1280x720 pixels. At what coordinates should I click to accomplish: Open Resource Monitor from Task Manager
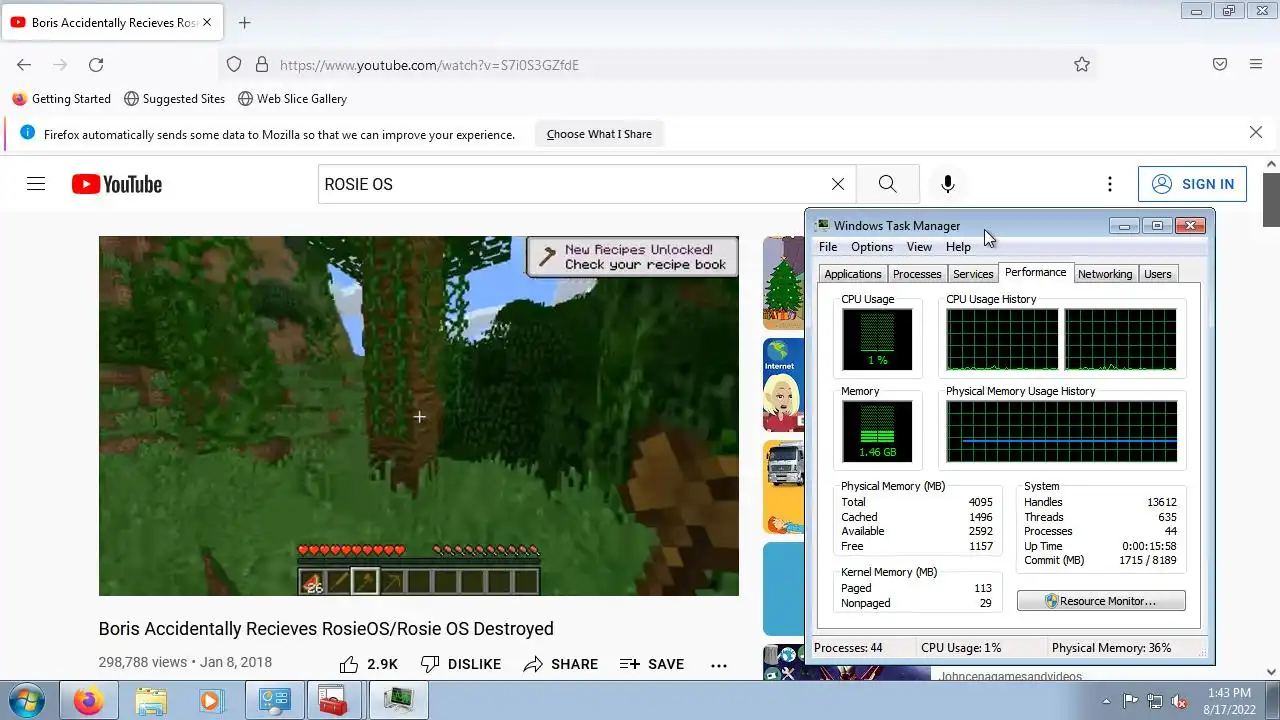[x=1101, y=601]
